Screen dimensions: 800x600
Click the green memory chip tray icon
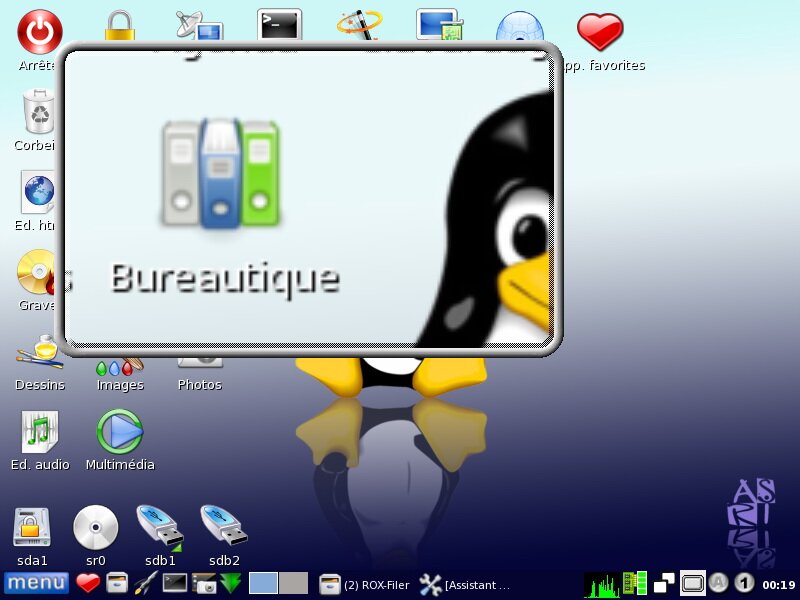[x=635, y=583]
